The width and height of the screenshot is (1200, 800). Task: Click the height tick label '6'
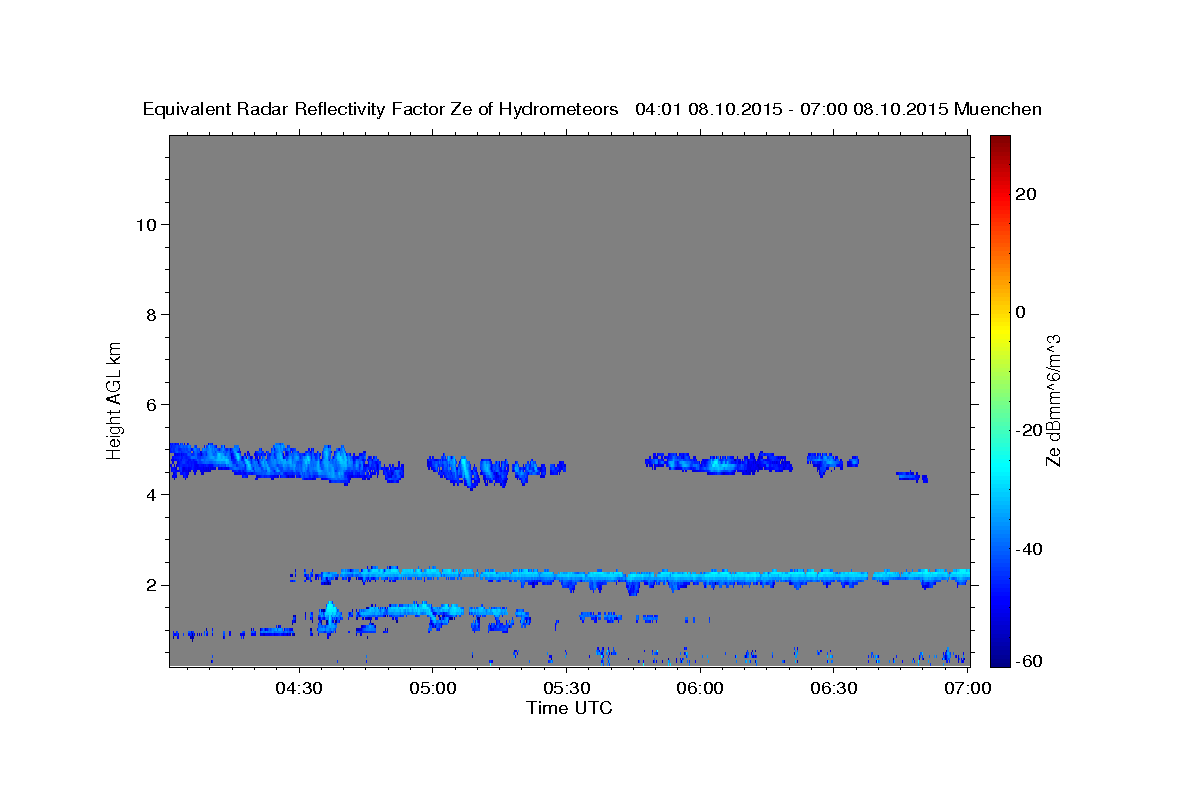click(152, 405)
